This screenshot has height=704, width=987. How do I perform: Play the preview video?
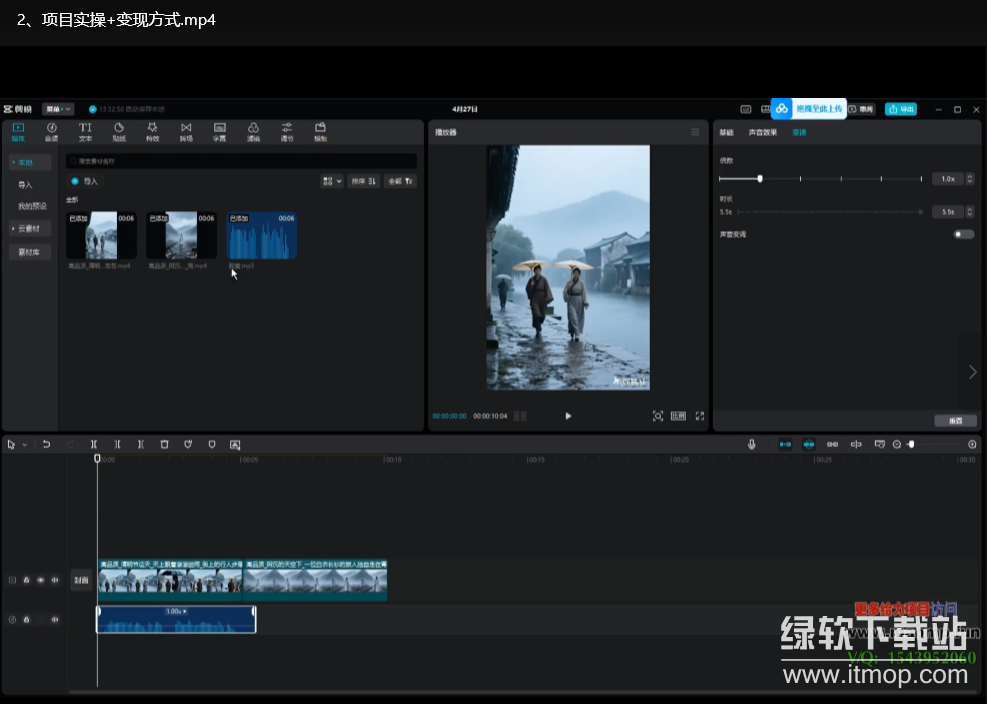568,416
